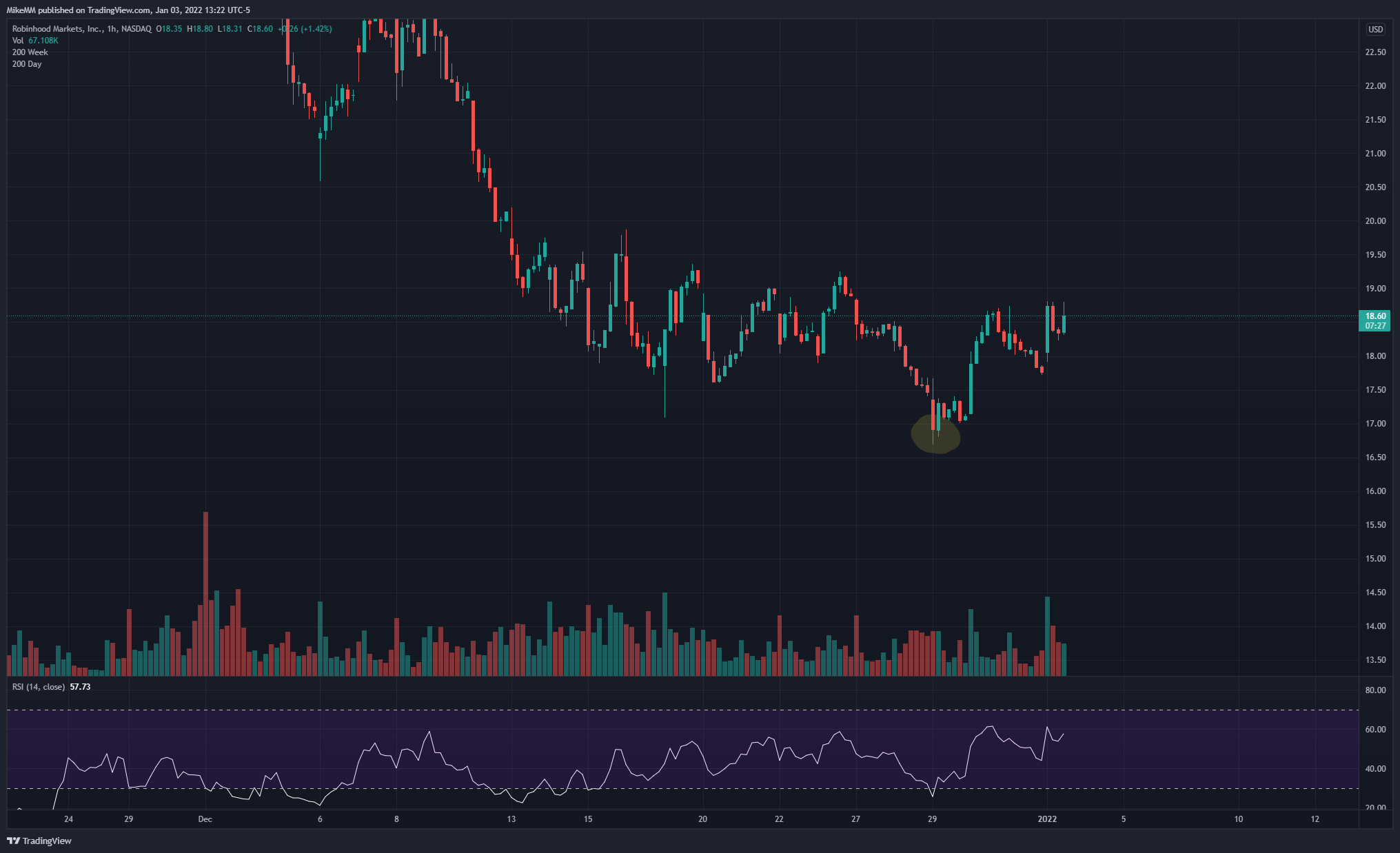Click the 10 date label on time axis

[x=1239, y=819]
